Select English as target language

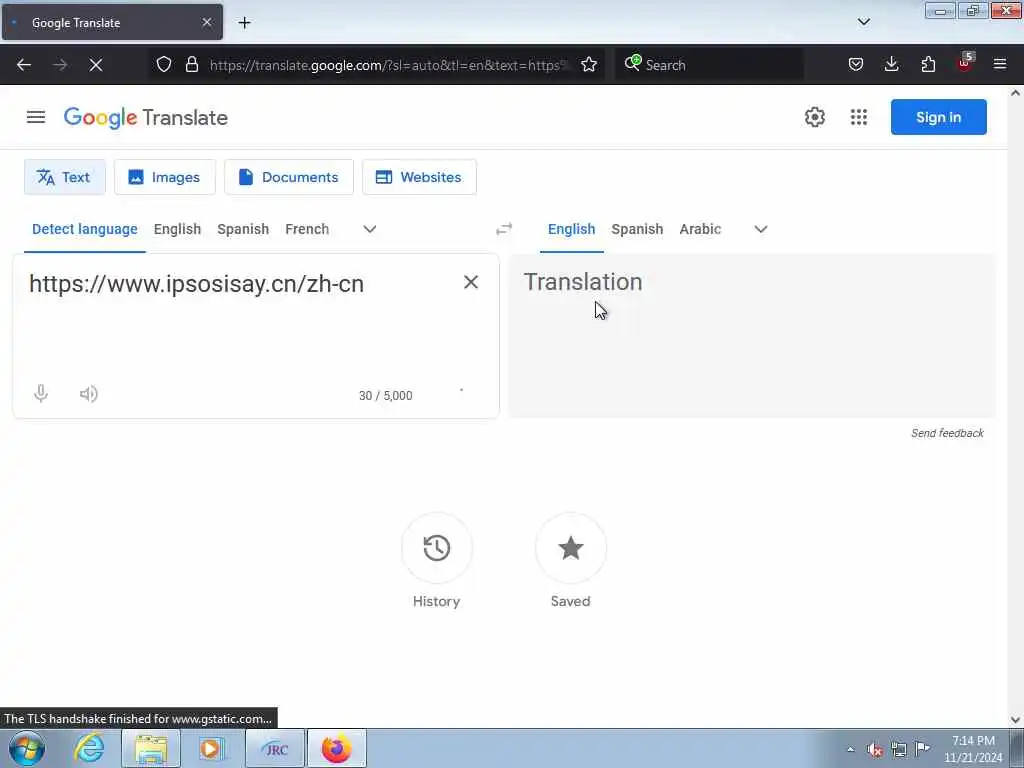point(571,229)
